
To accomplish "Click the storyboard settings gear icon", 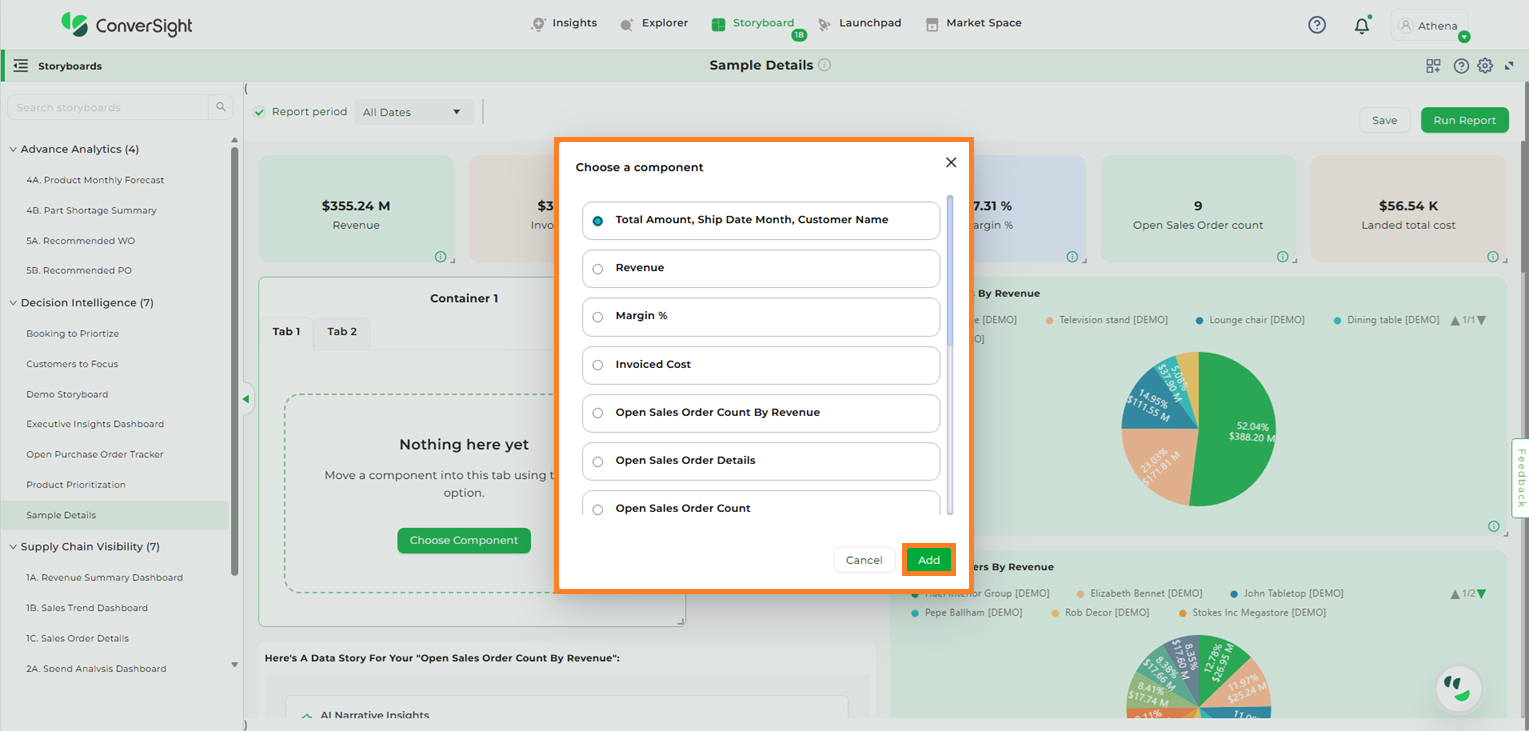I will pyautogui.click(x=1485, y=66).
